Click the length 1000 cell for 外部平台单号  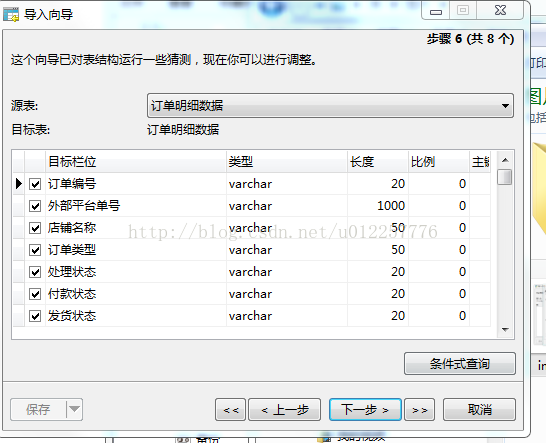(378, 206)
